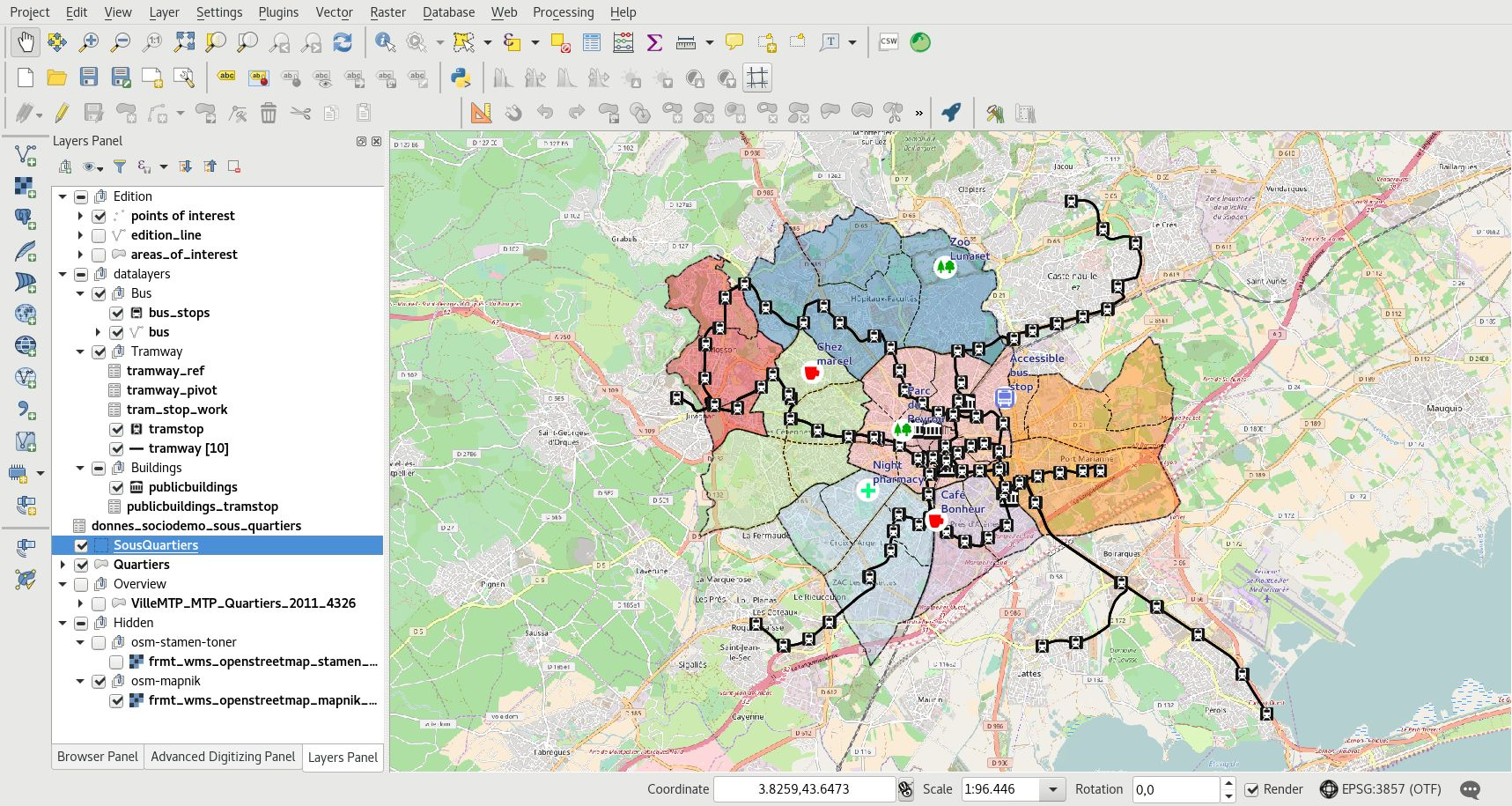Activate the Zoom In magnifier tool
Viewport: 1512px width, 806px height.
coord(89,41)
